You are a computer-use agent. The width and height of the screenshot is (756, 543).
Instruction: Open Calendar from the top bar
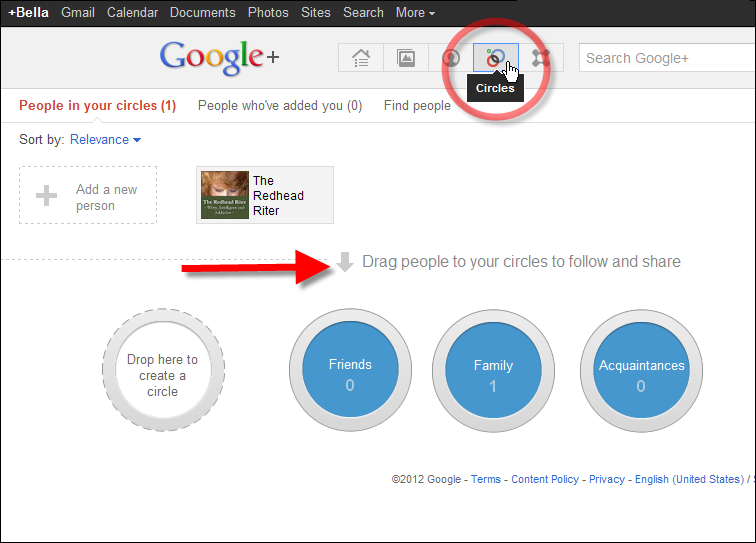pyautogui.click(x=132, y=13)
